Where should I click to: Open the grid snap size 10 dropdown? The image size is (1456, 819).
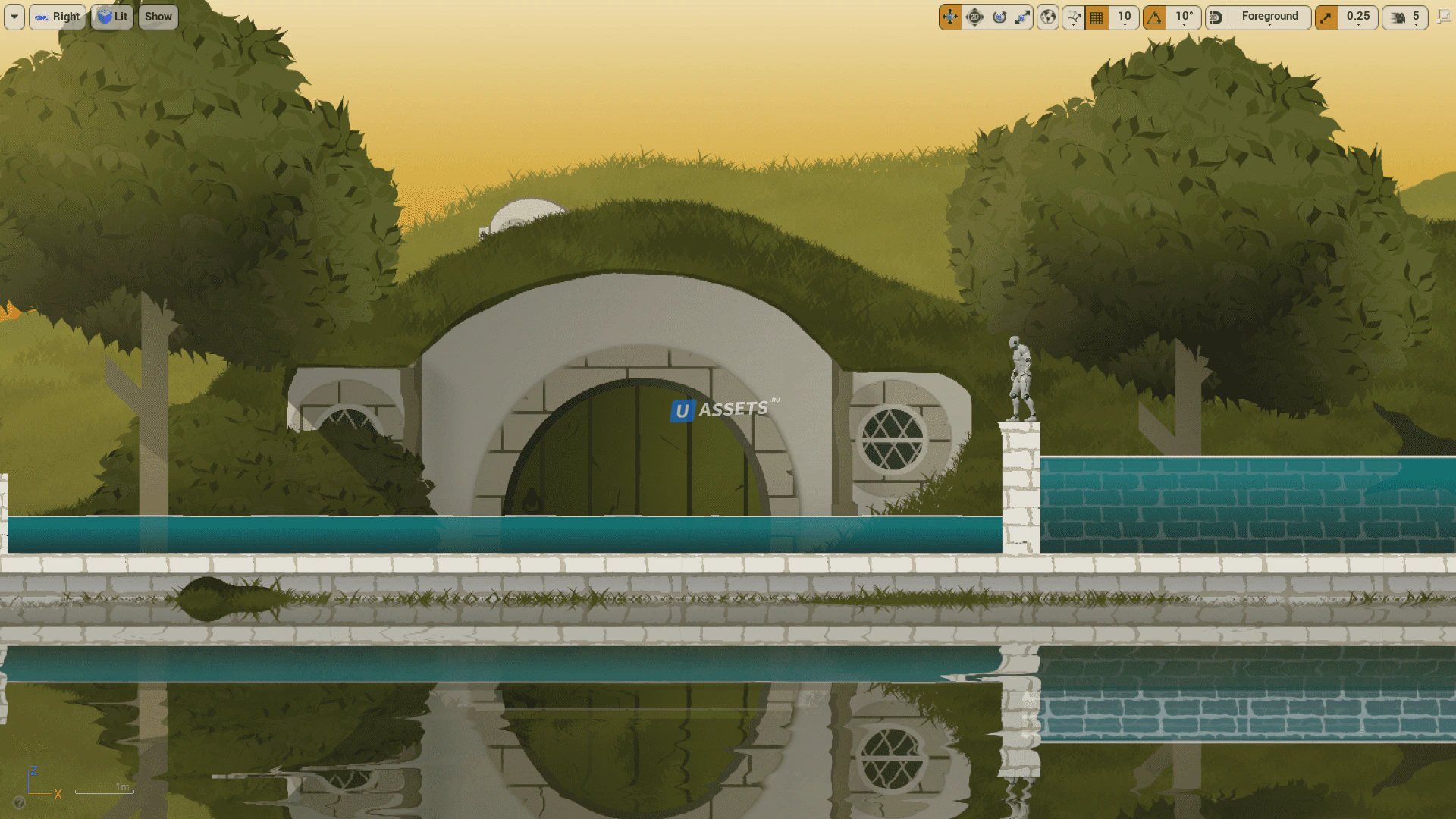click(1125, 17)
